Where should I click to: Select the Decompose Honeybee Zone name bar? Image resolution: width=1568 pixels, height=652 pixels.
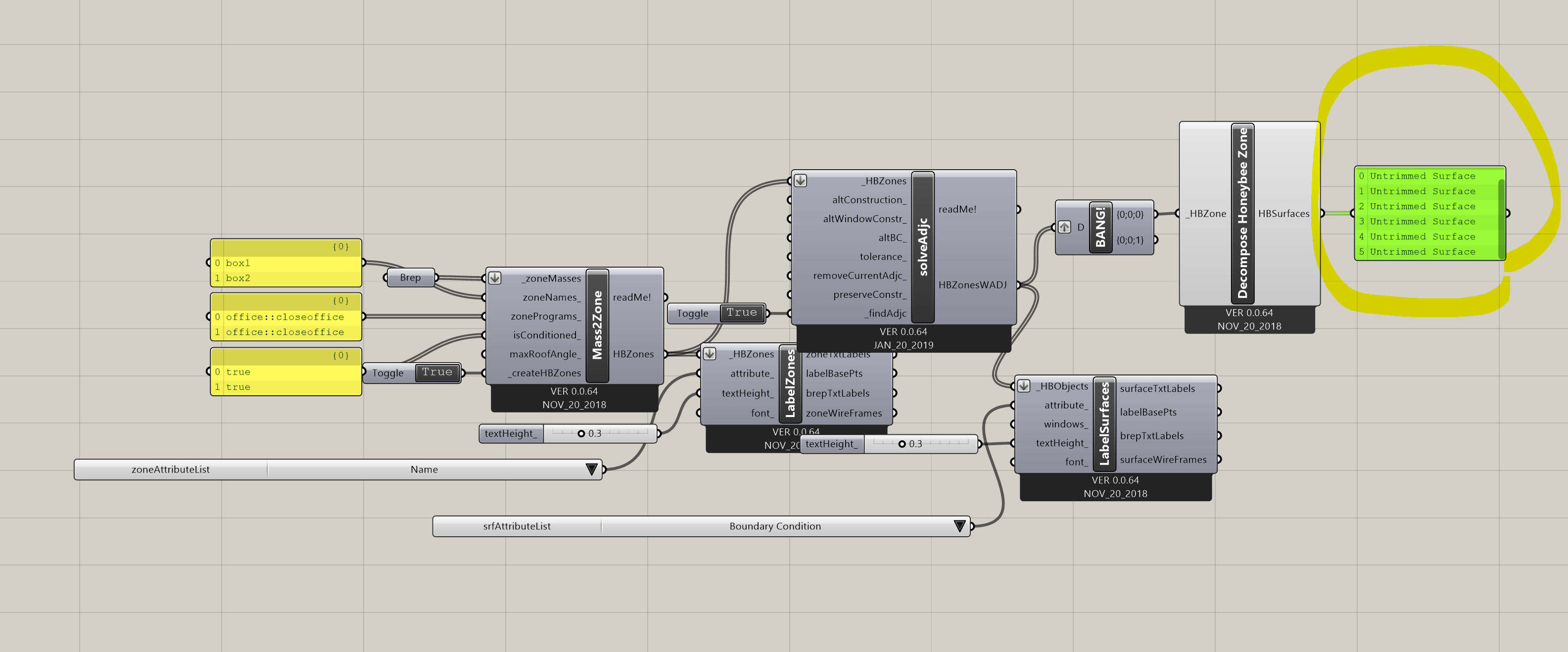point(1242,213)
